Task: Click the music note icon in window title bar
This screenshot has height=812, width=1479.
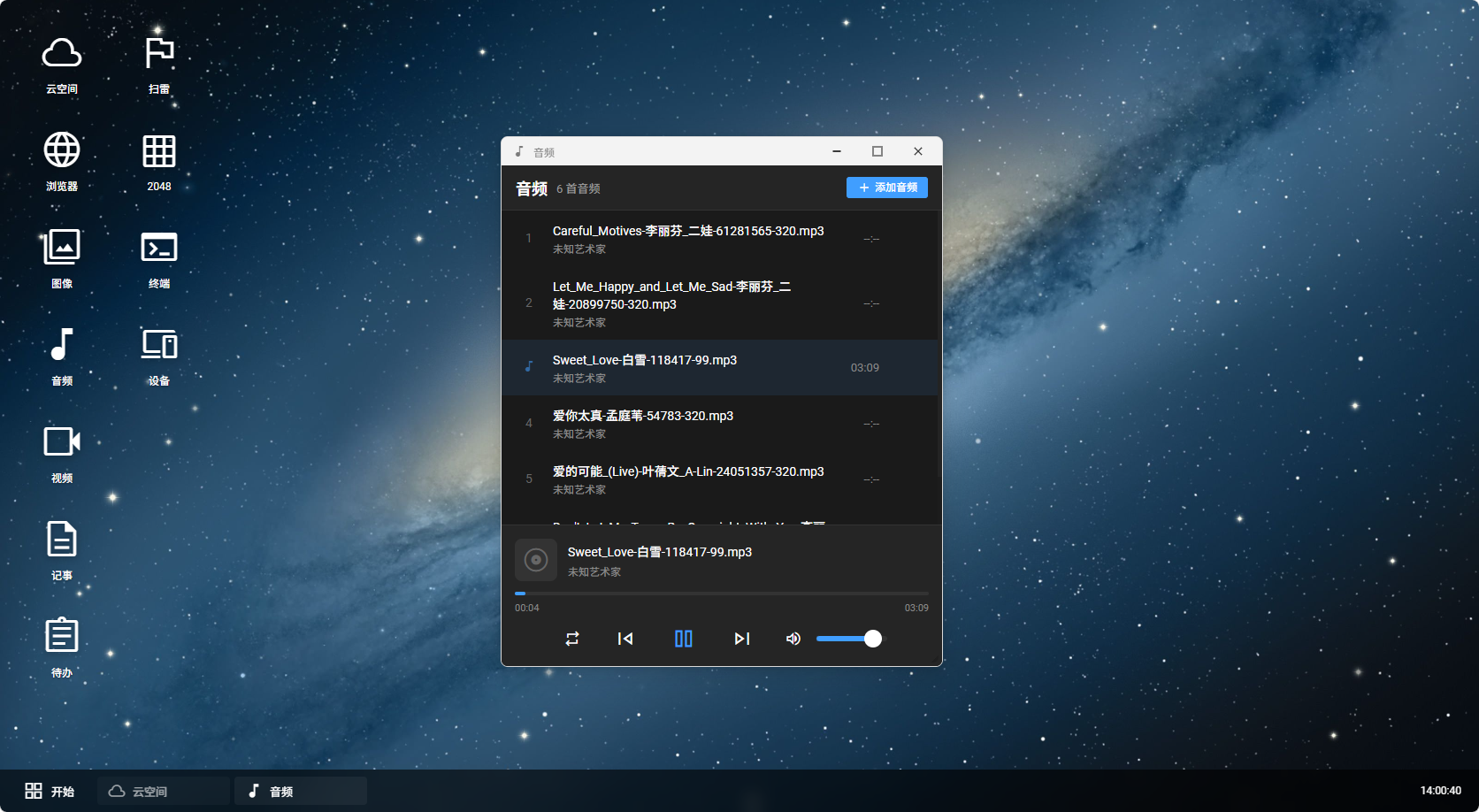Action: 519,151
